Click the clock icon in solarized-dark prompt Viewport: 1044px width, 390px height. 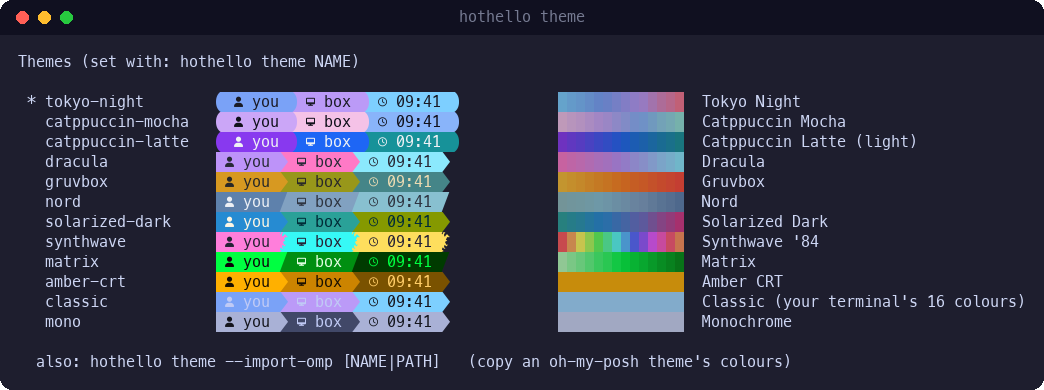pos(373,222)
